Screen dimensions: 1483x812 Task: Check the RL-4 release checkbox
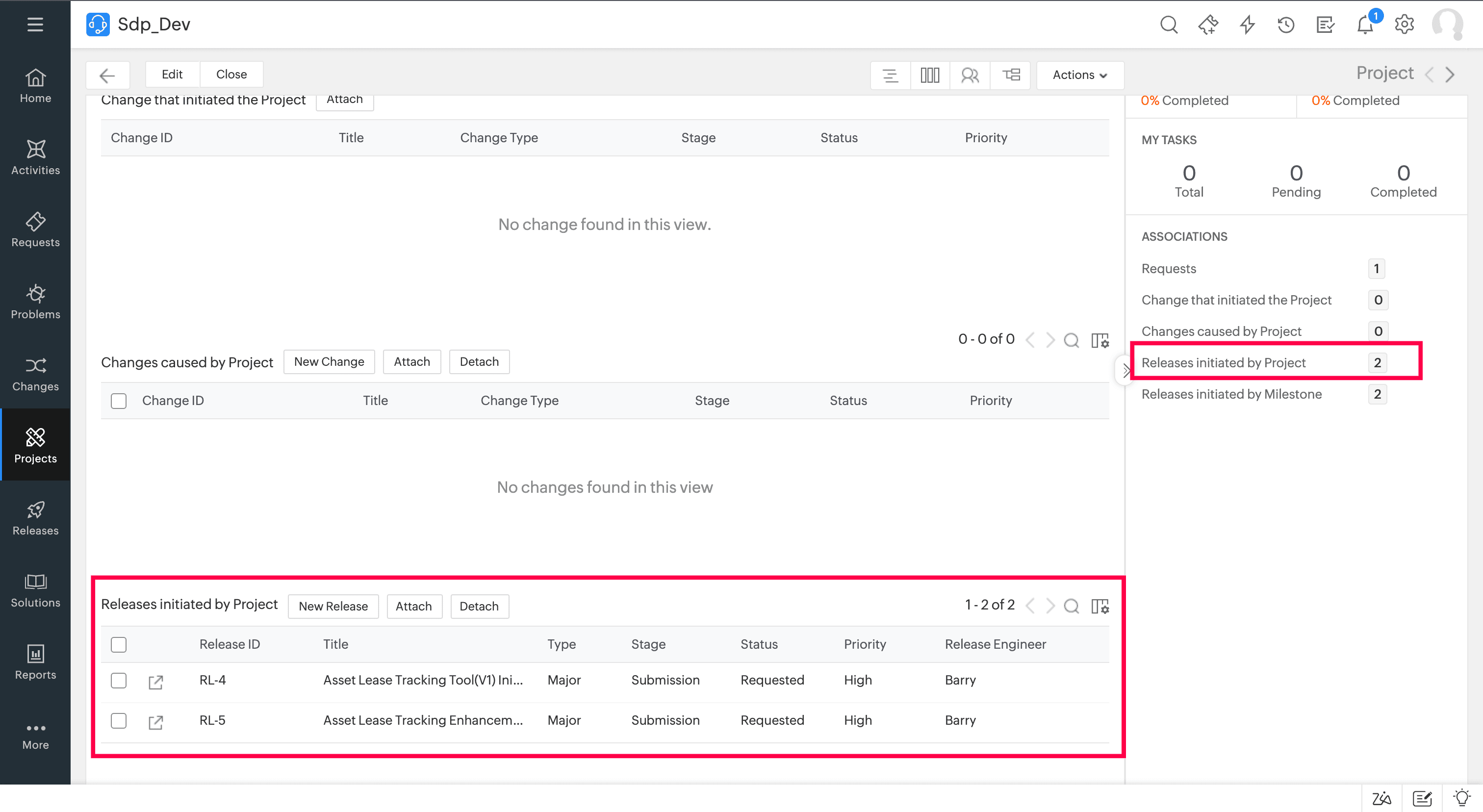(119, 680)
